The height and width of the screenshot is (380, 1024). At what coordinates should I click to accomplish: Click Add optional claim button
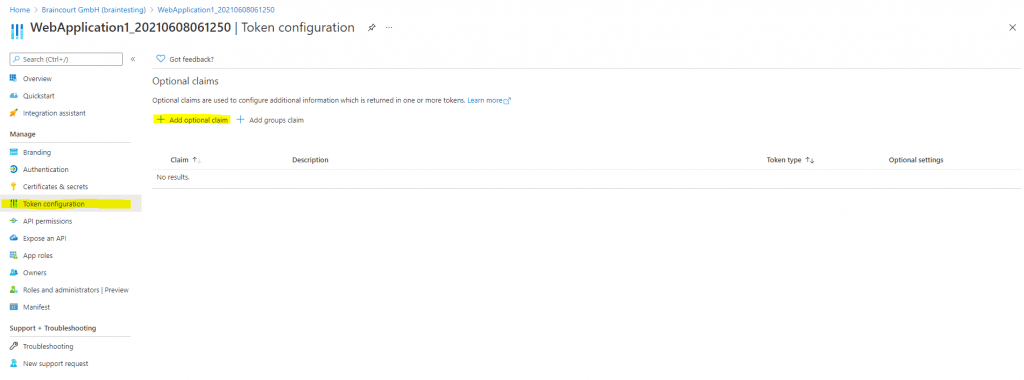tap(192, 120)
